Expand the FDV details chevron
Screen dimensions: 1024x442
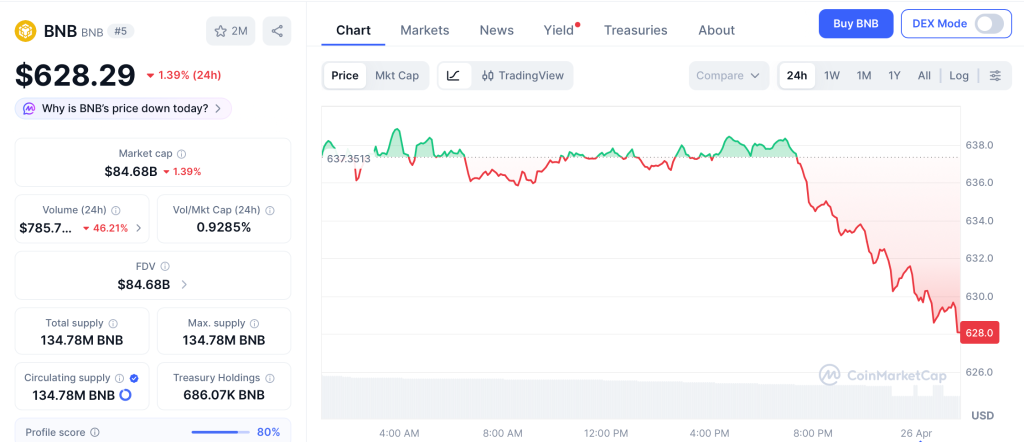click(184, 285)
